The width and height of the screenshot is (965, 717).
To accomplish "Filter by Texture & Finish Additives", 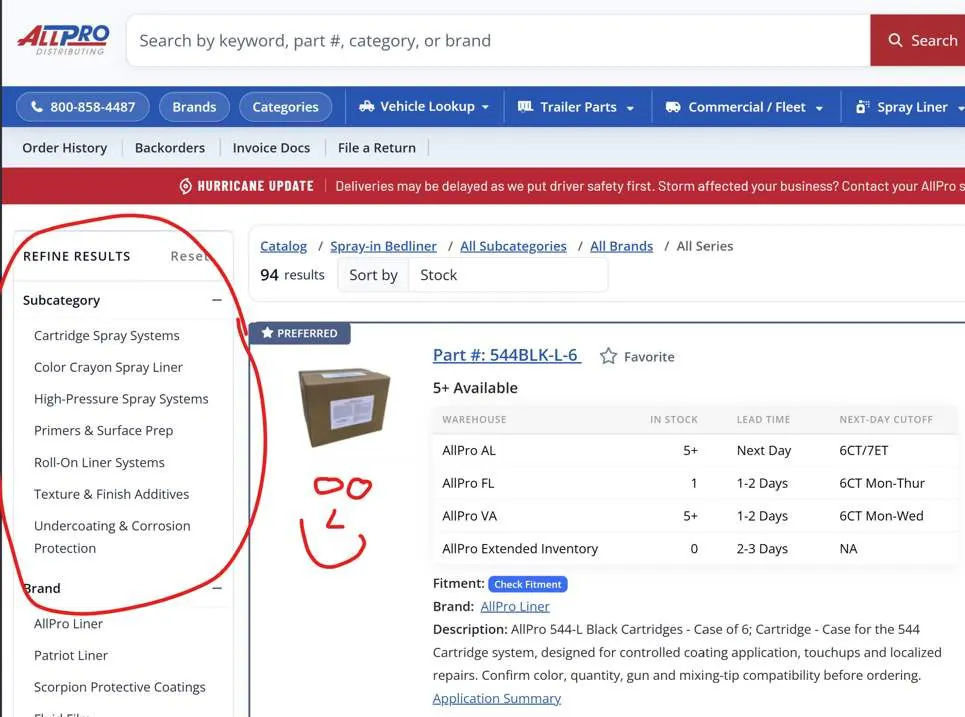I will coord(111,494).
